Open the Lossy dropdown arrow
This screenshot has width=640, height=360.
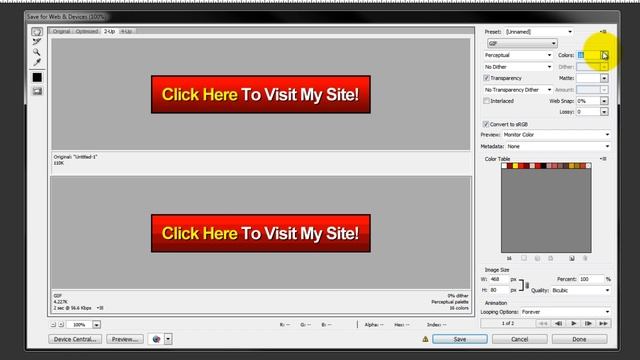pyautogui.click(x=604, y=112)
